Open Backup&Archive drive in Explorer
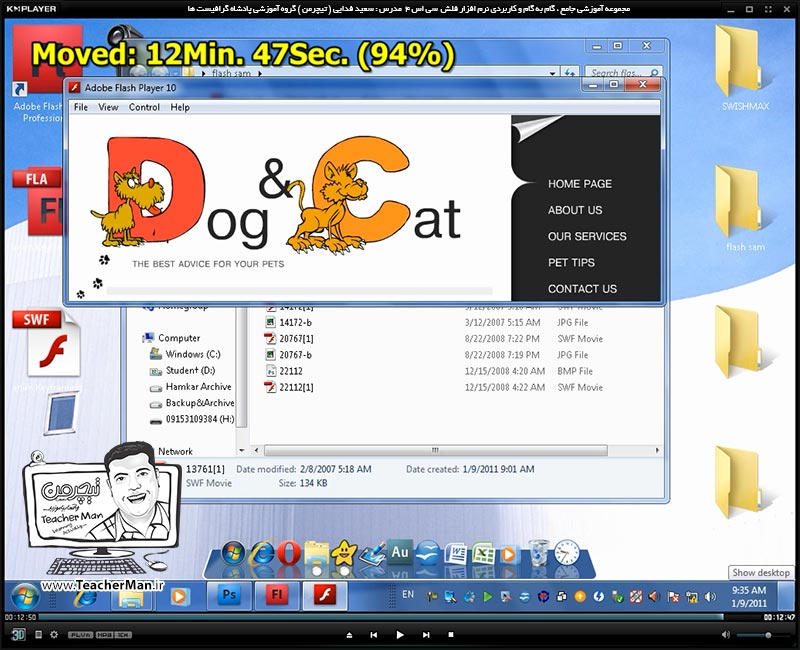The height and width of the screenshot is (650, 800). pyautogui.click(x=199, y=403)
